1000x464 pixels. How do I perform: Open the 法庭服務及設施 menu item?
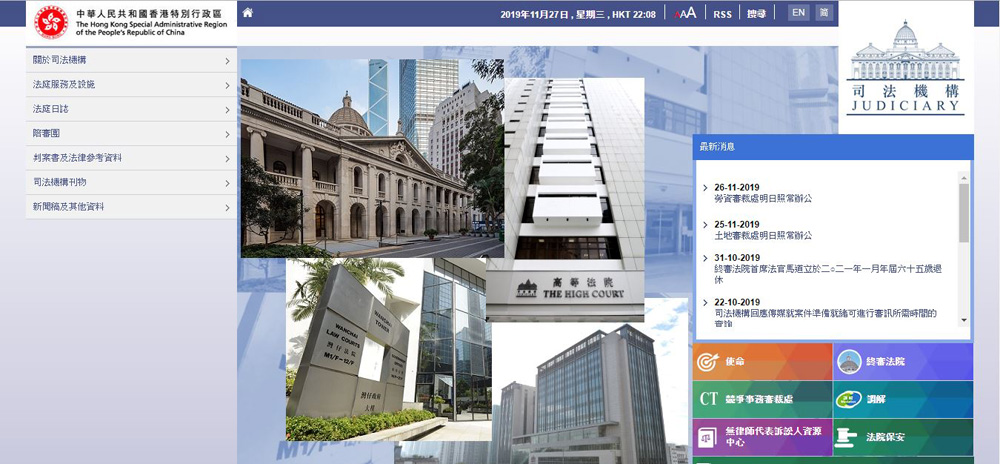pyautogui.click(x=131, y=85)
